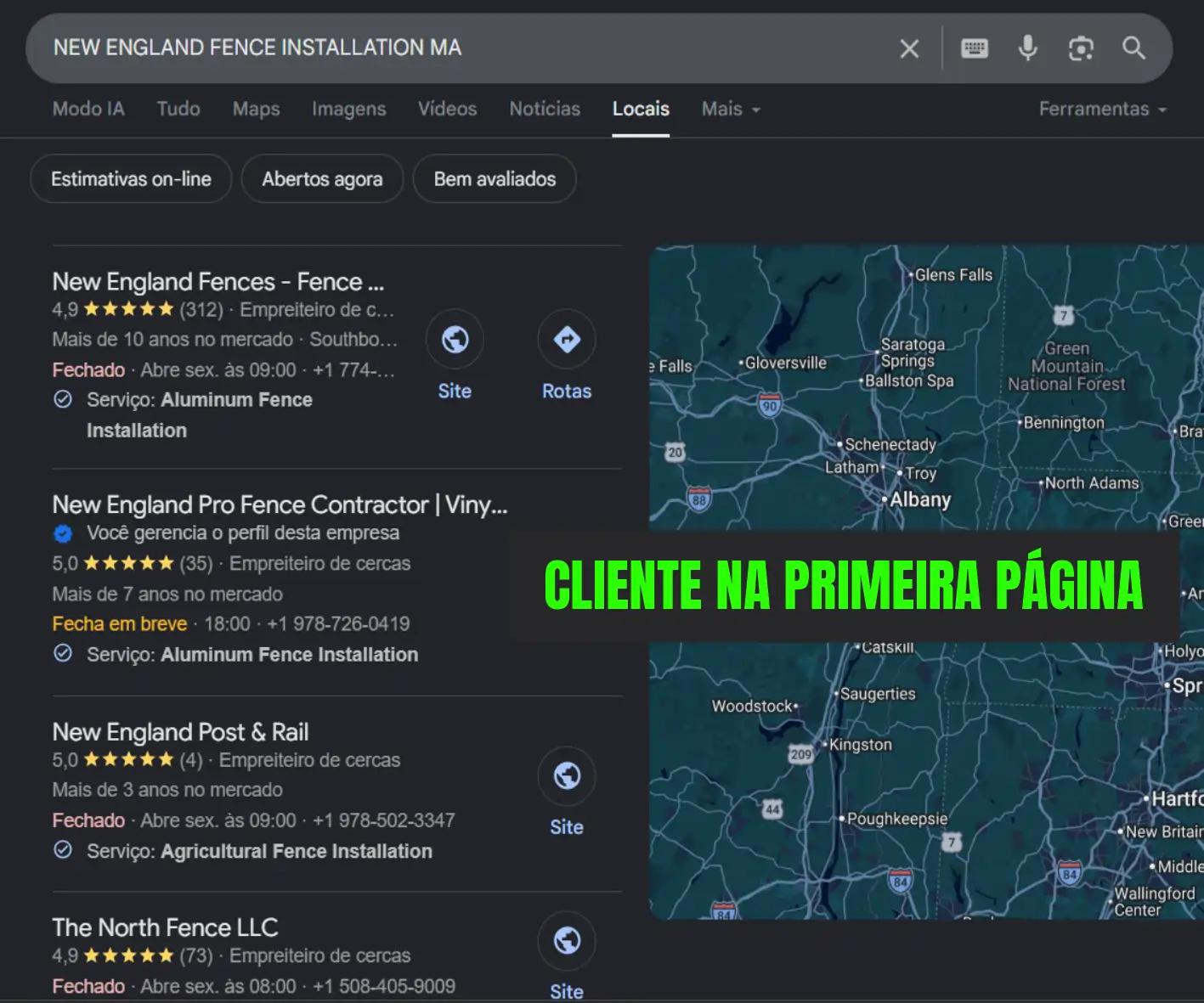This screenshot has width=1204, height=1003.
Task: Click Gloversville on the map
Action: (x=786, y=363)
